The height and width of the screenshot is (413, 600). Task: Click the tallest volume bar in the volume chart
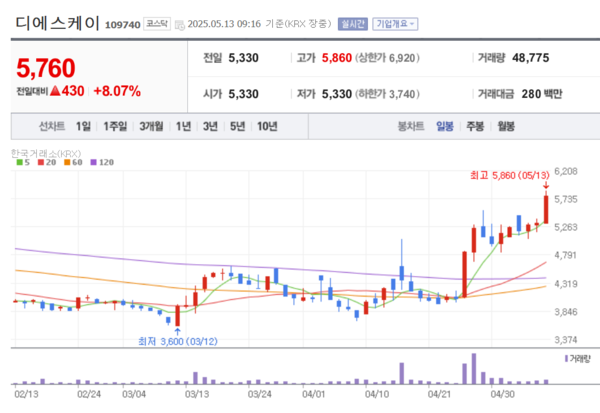474,369
